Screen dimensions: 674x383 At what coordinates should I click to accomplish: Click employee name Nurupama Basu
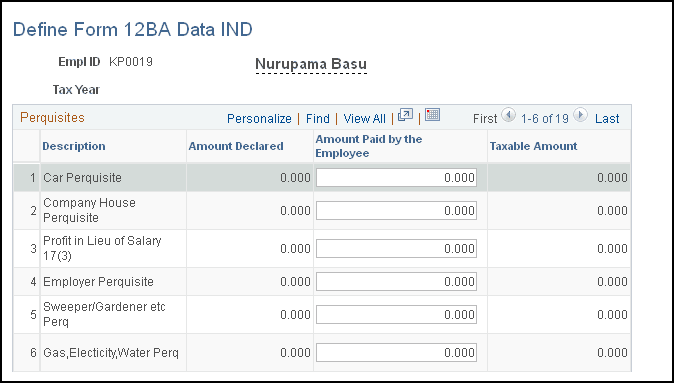[311, 64]
